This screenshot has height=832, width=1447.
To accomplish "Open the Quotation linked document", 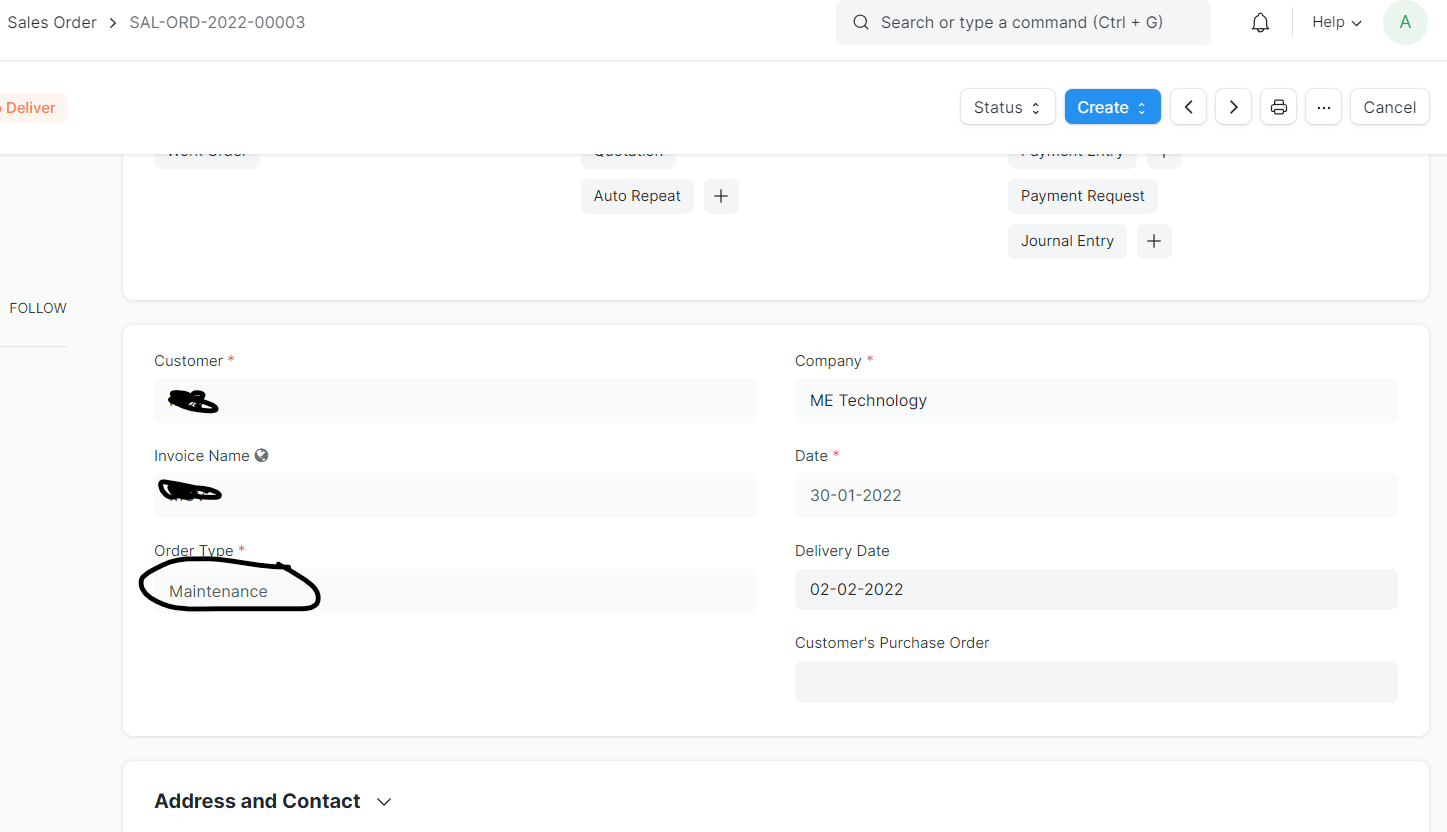I will pyautogui.click(x=628, y=151).
